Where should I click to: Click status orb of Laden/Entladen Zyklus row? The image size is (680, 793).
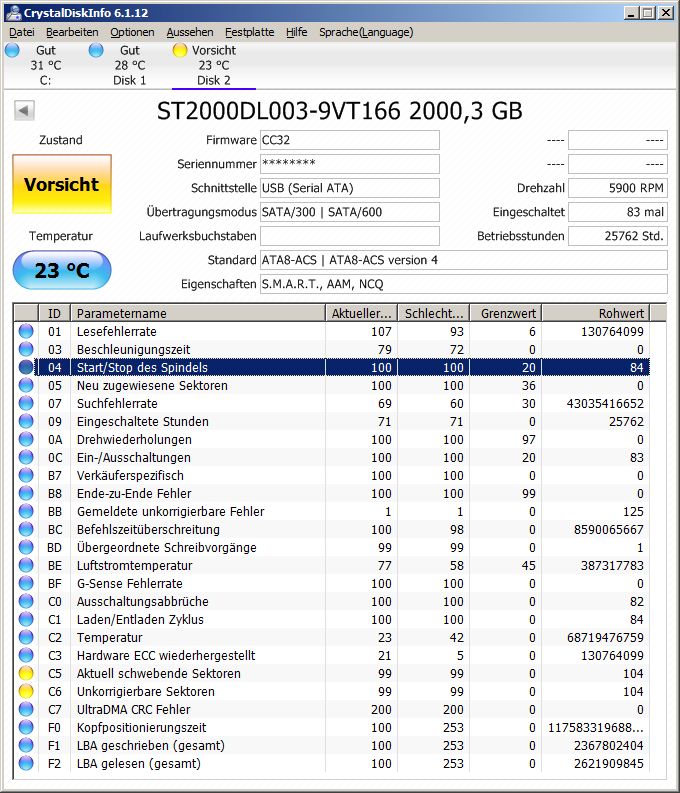26,620
